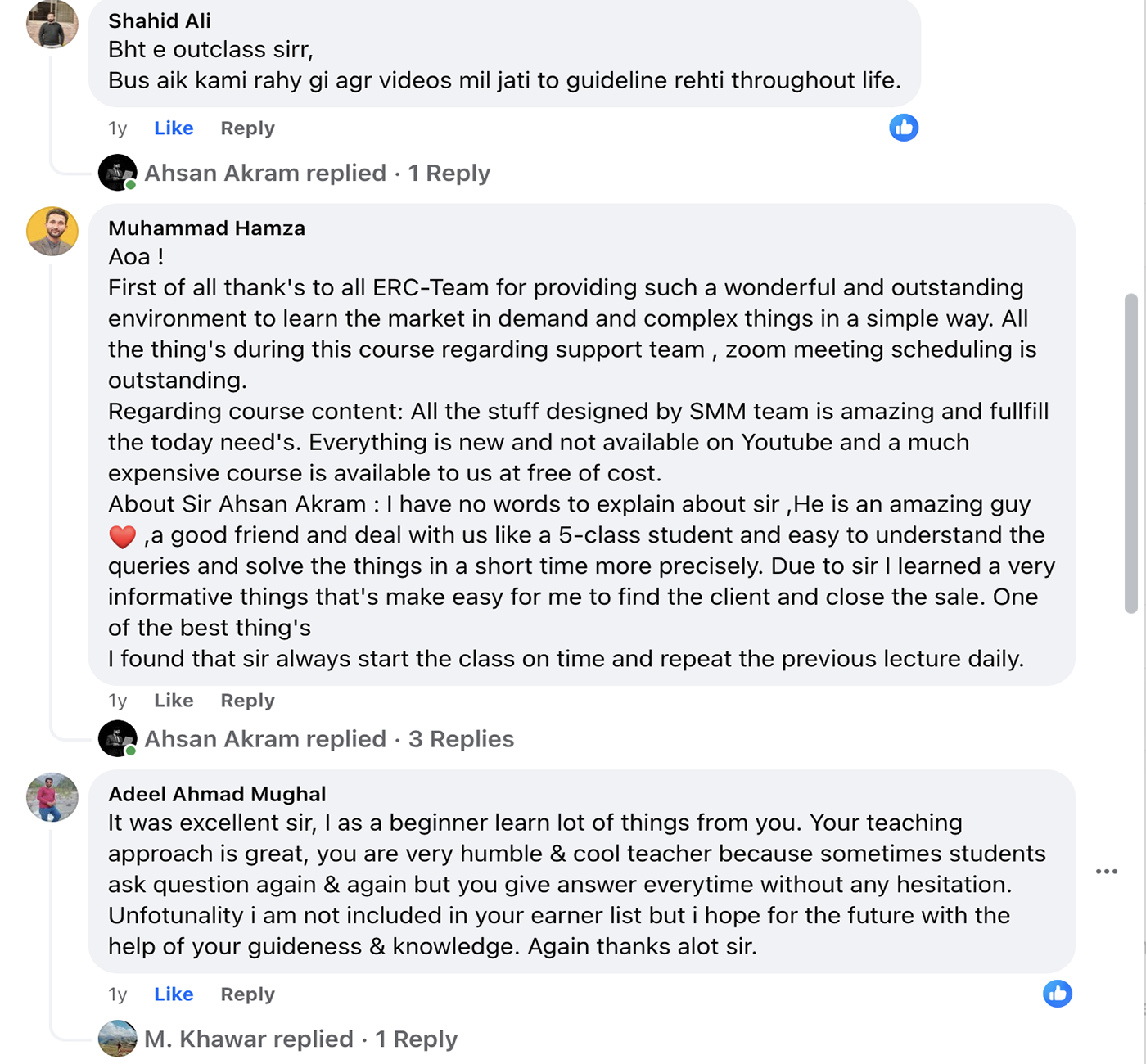This screenshot has height=1064, width=1146.
Task: Open Adeel Ahmad Mughal's name link
Action: (217, 794)
